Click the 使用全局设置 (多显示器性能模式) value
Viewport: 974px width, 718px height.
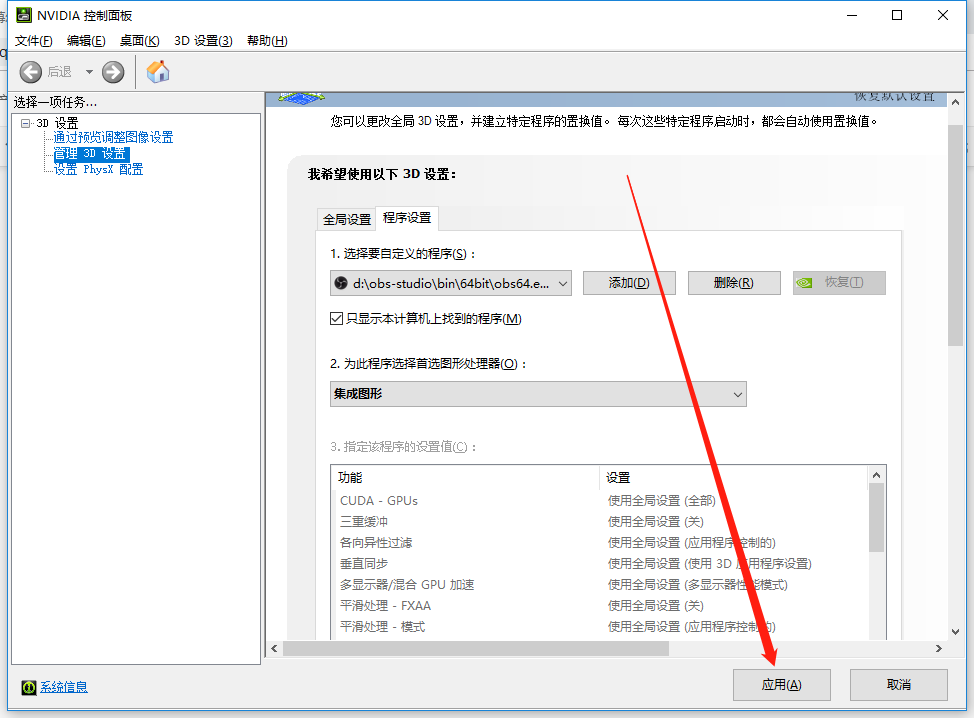point(698,585)
